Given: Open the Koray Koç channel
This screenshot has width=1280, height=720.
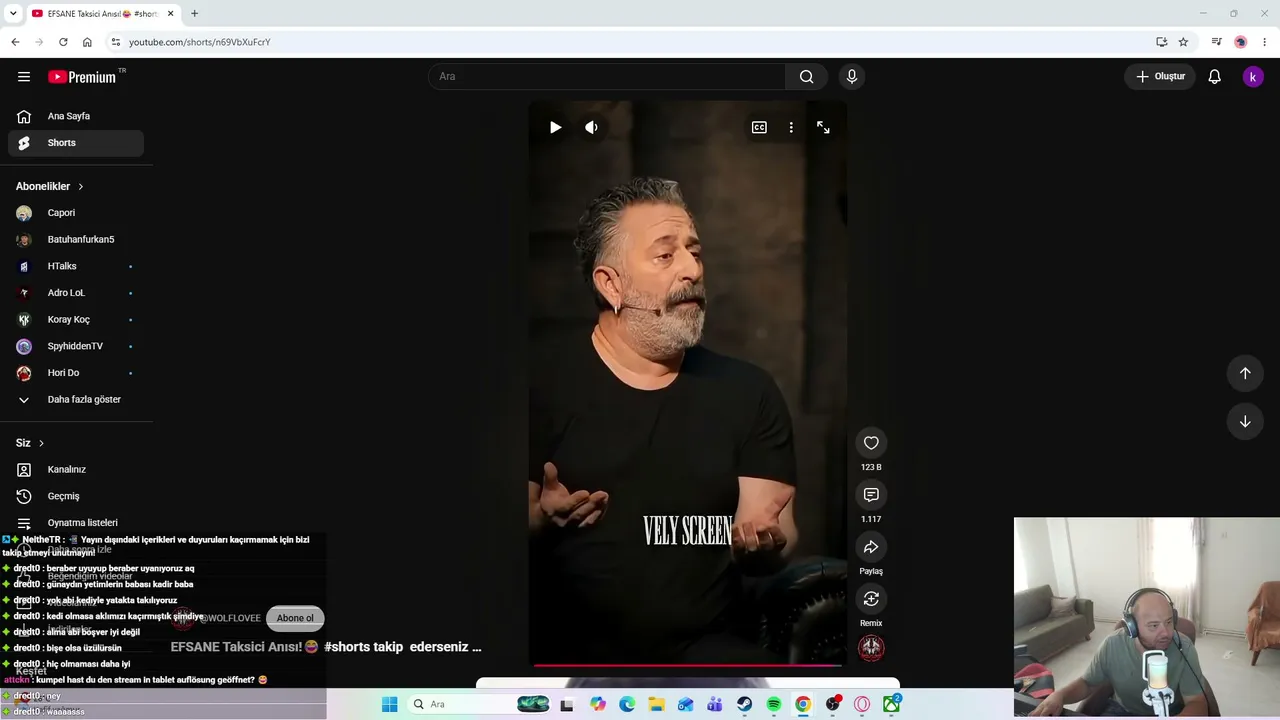Looking at the screenshot, I should (76, 320).
